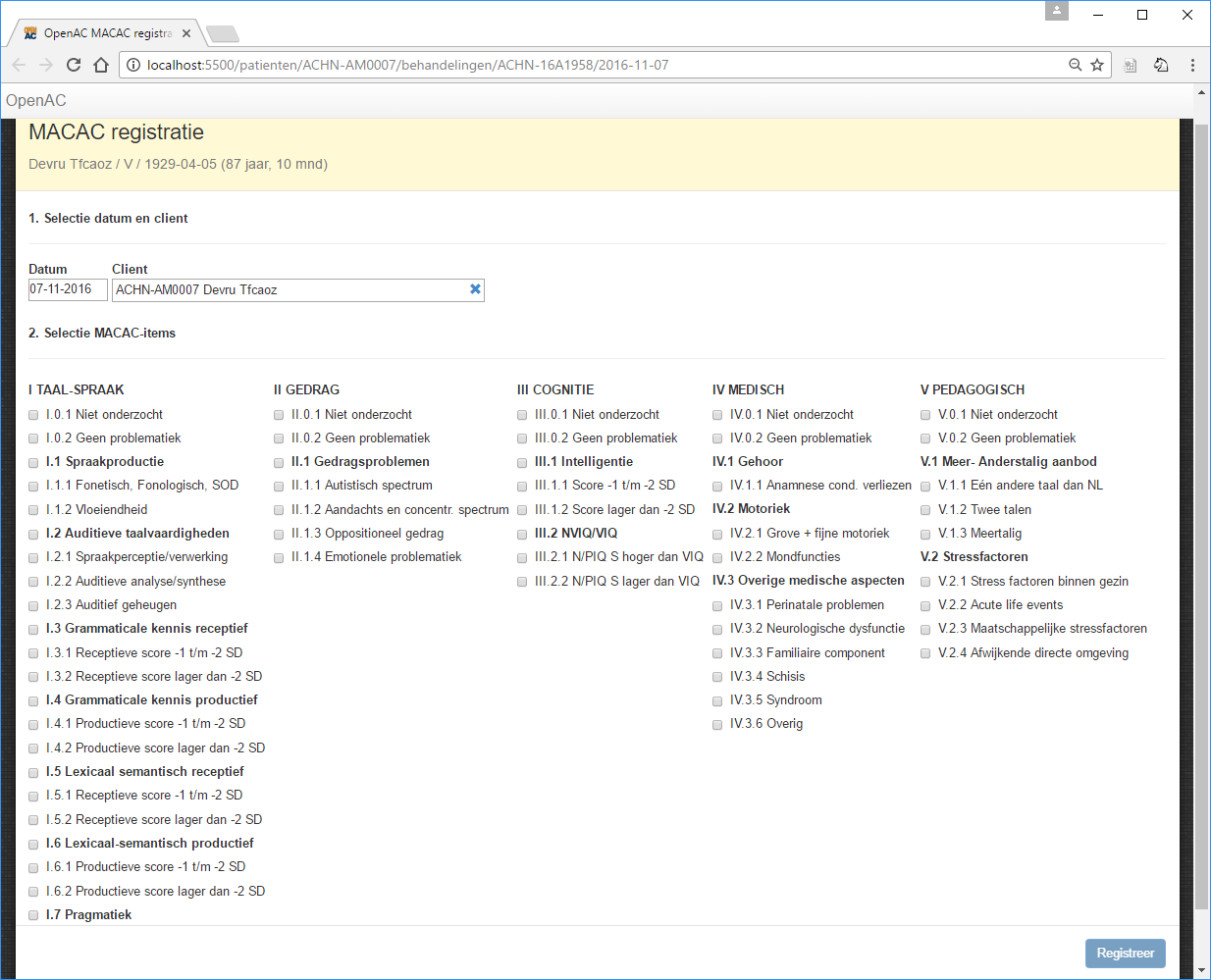Go to browser home page icon
The image size is (1211, 980).
pos(101,65)
